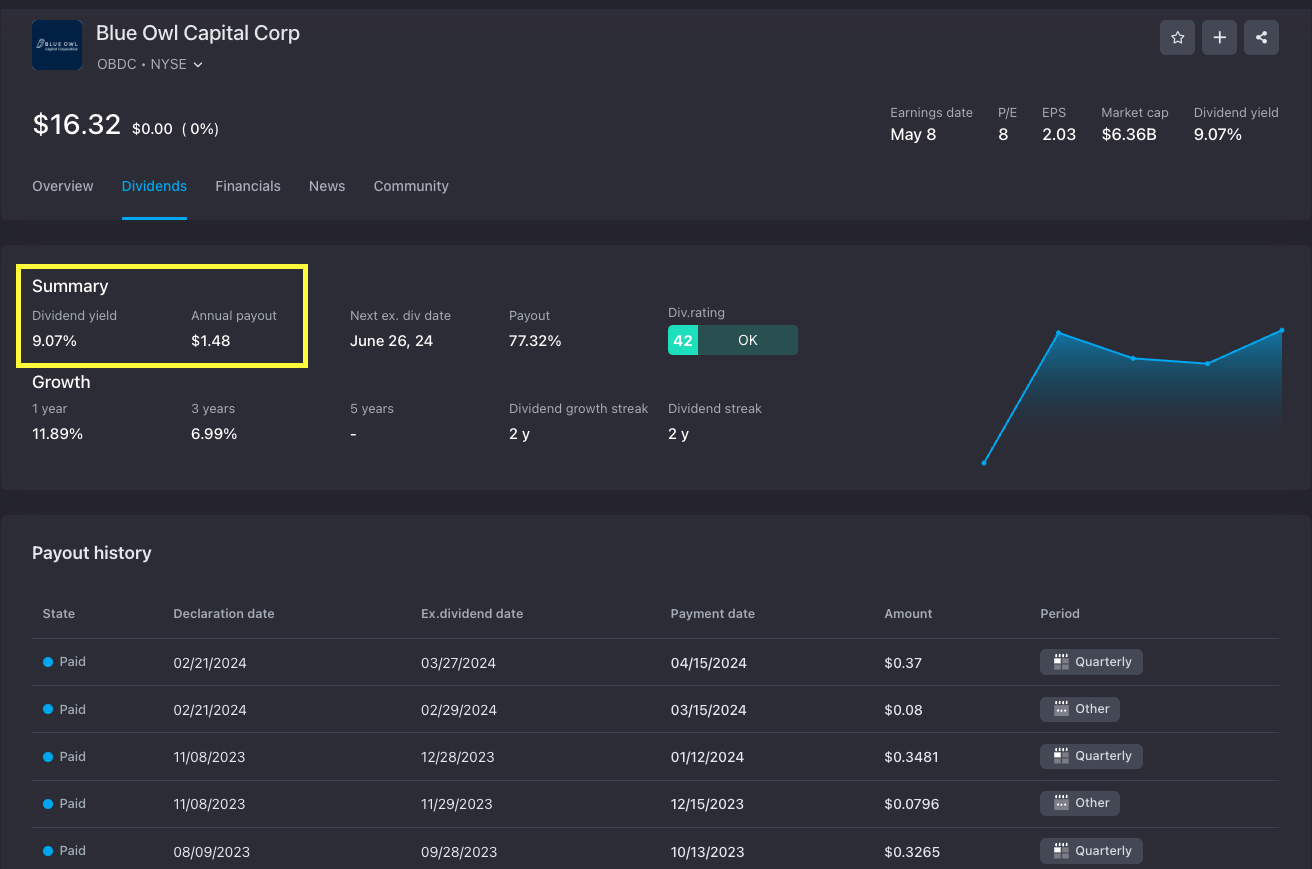Image resolution: width=1312 pixels, height=869 pixels.
Task: Click the Annual payout $1.48 value
Action: tap(211, 341)
